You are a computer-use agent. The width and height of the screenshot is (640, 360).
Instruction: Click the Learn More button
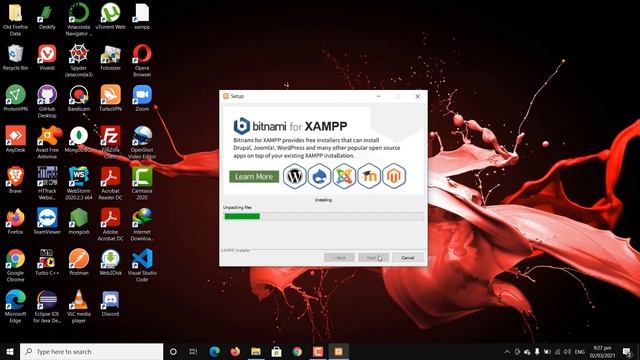pos(254,177)
